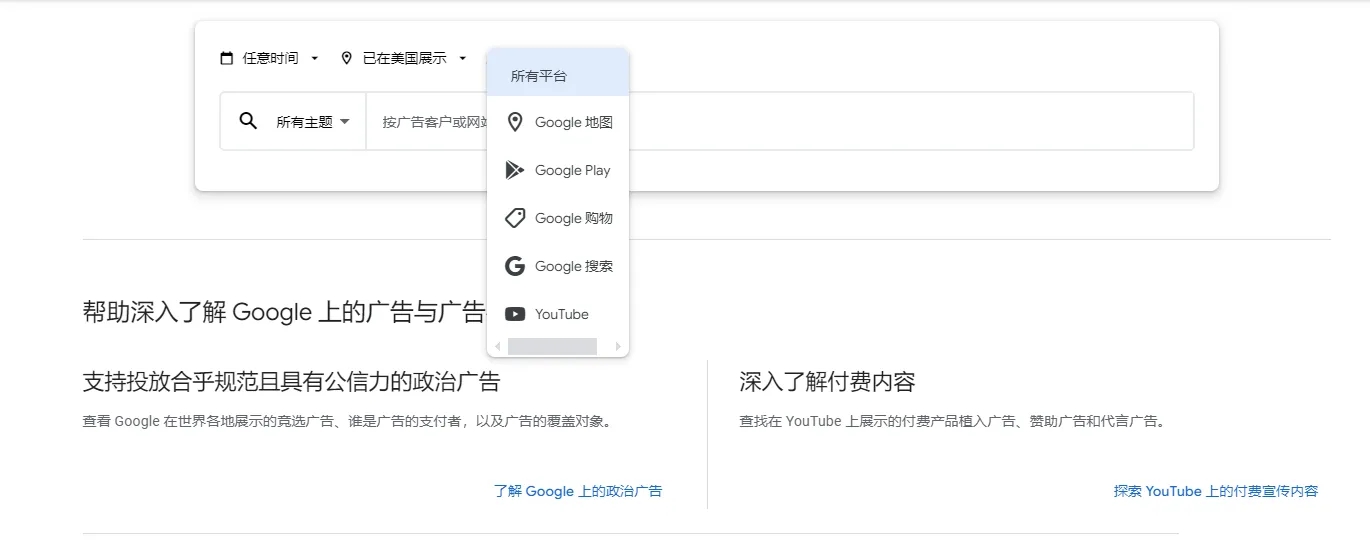Click the Google G search icon

[x=515, y=266]
